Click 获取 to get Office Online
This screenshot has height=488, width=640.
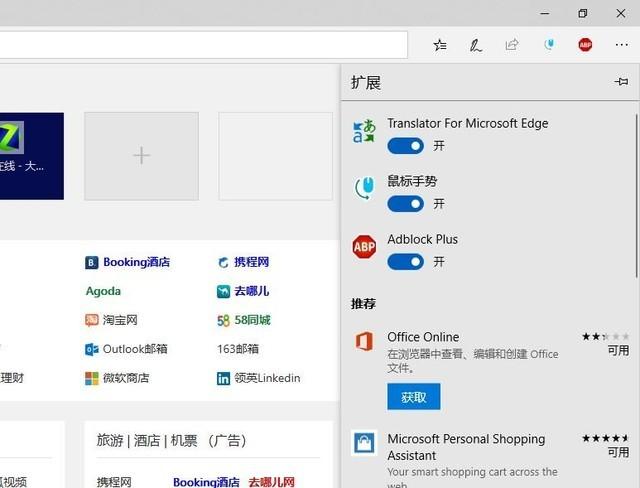[413, 397]
